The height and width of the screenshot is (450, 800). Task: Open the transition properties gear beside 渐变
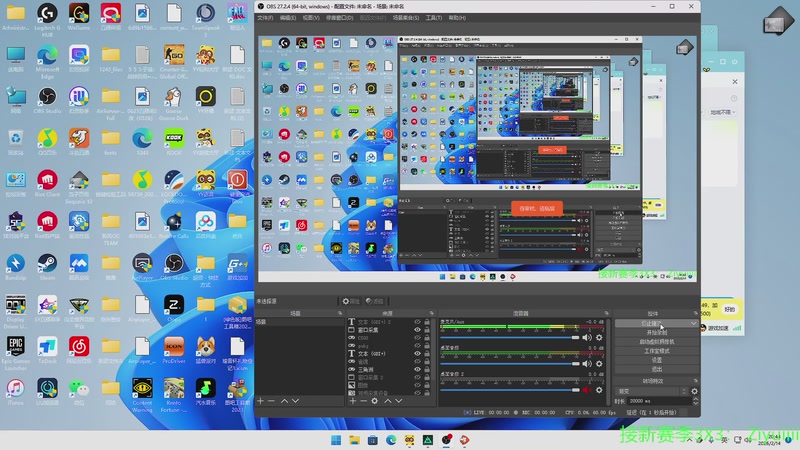pyautogui.click(x=694, y=391)
